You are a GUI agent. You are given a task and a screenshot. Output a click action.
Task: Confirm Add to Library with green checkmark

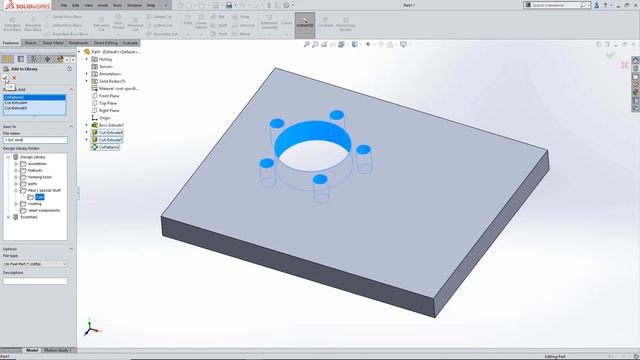pos(5,78)
